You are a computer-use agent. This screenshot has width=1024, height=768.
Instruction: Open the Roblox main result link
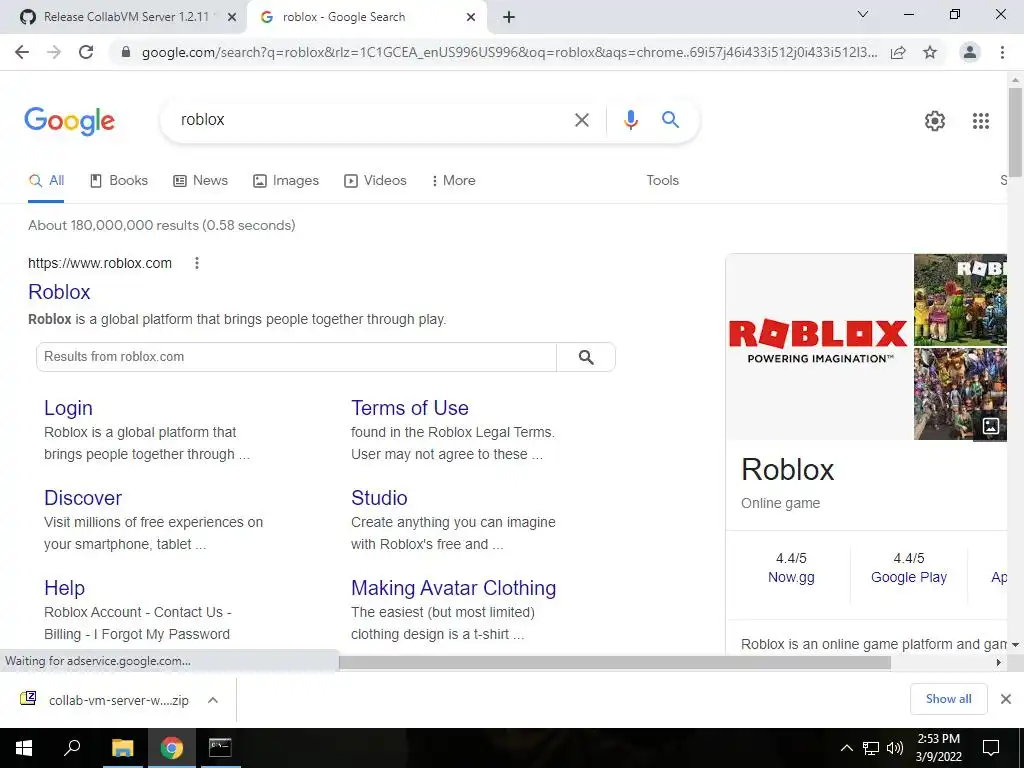click(59, 292)
